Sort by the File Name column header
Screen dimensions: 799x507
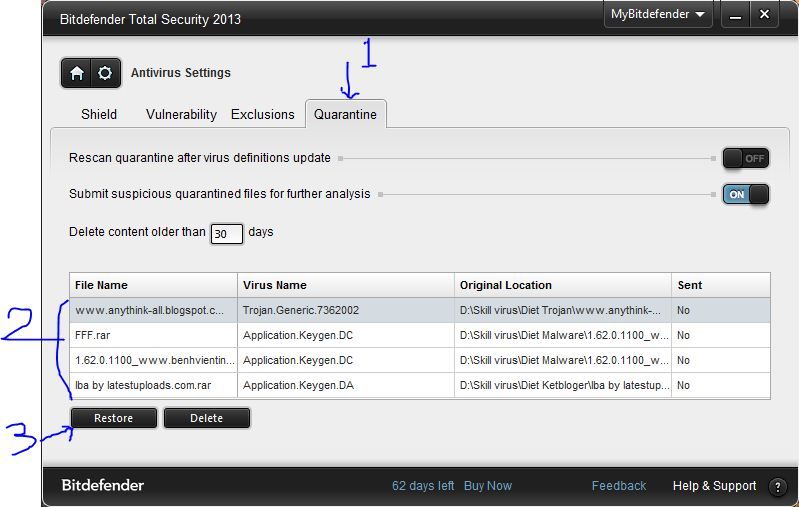coord(153,285)
